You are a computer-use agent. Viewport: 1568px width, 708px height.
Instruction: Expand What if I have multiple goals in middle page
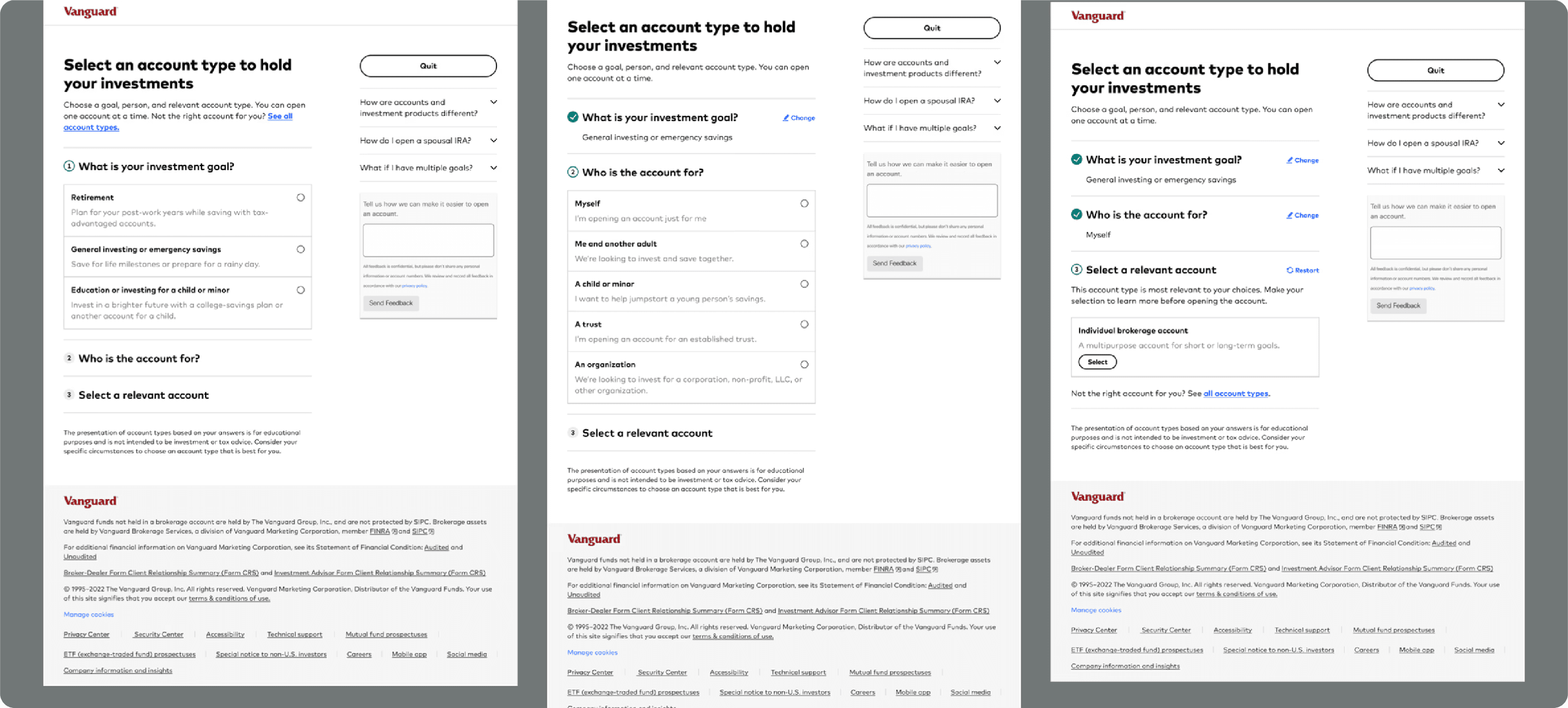coord(997,128)
